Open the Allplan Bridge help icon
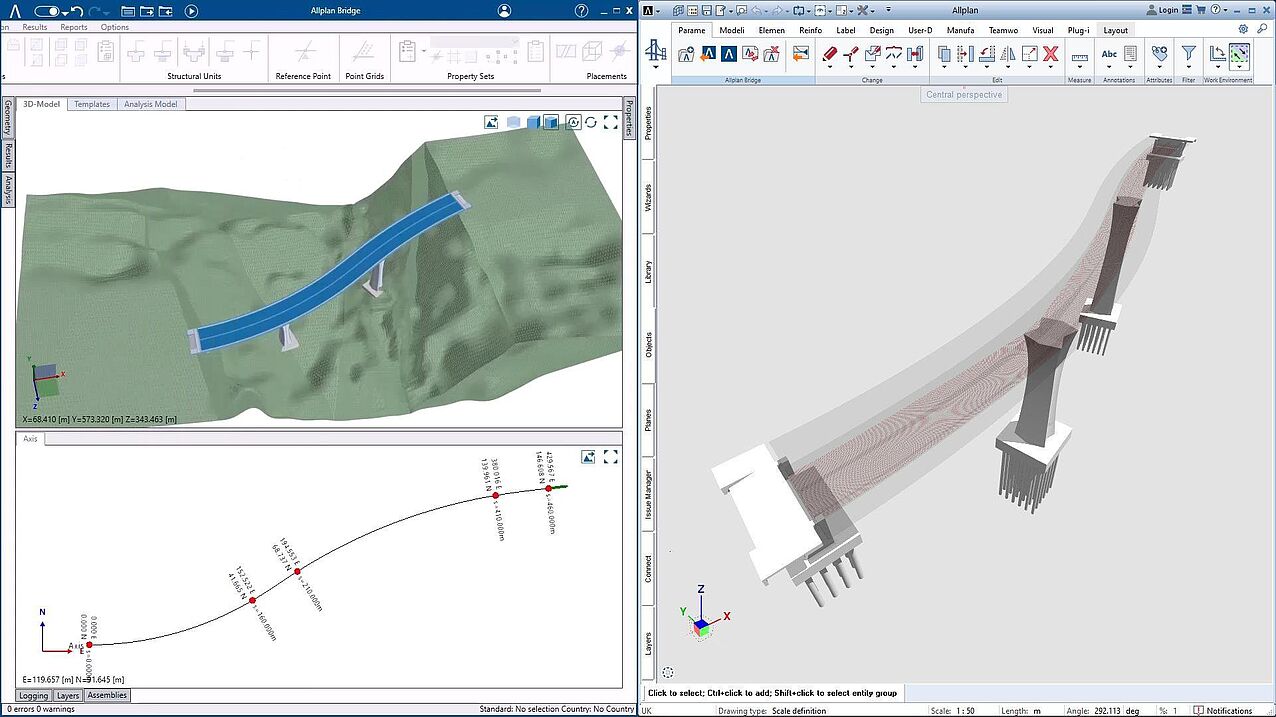Image resolution: width=1276 pixels, height=717 pixels. click(x=582, y=11)
